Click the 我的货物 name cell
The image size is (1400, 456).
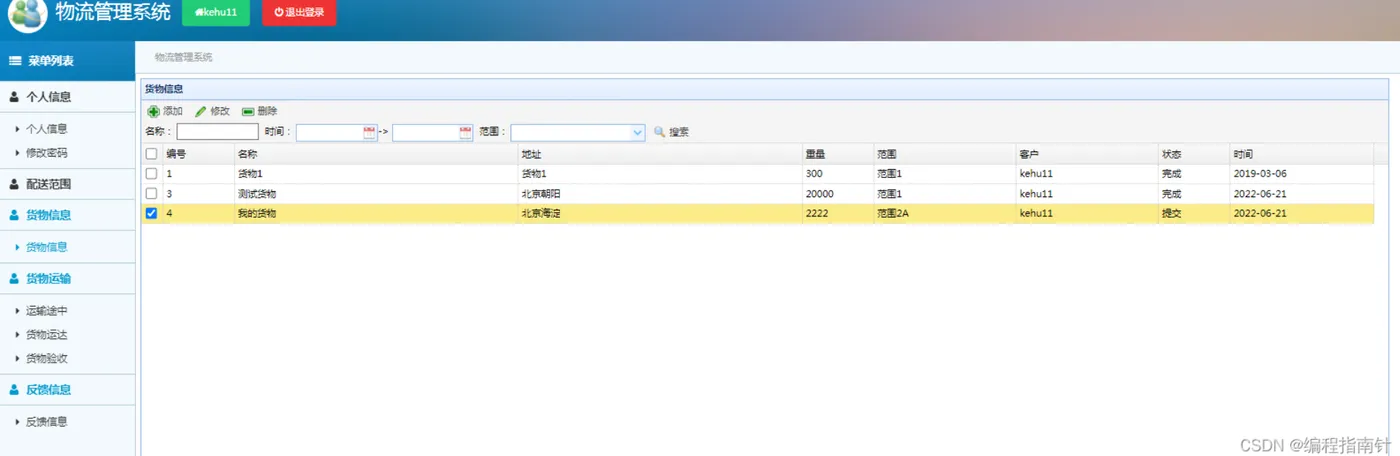pos(375,213)
